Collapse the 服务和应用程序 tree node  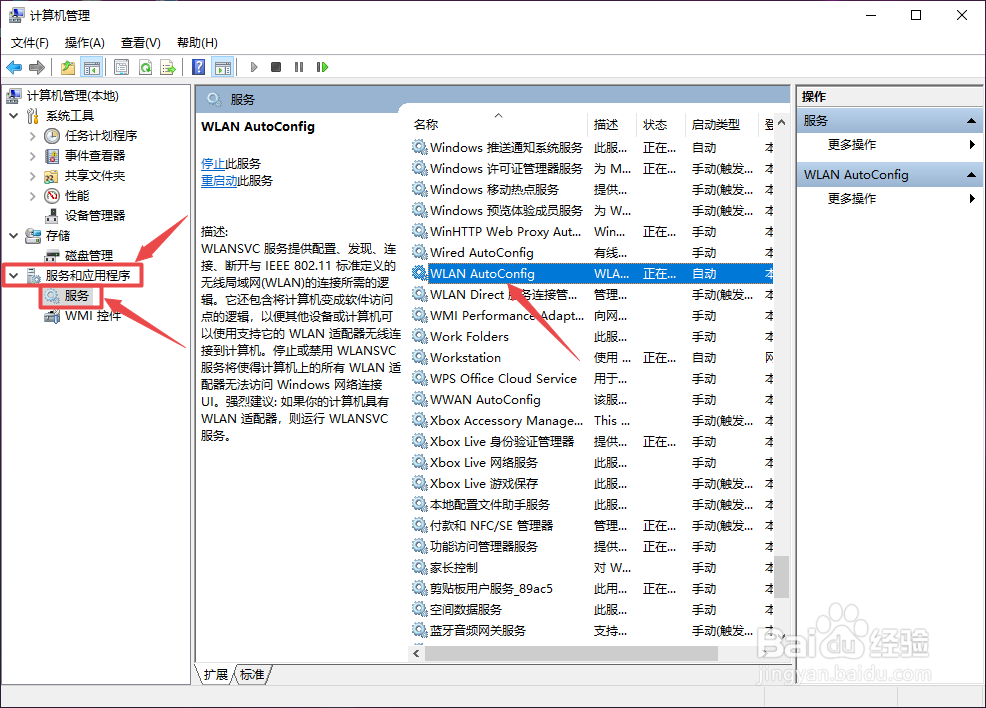tap(14, 275)
